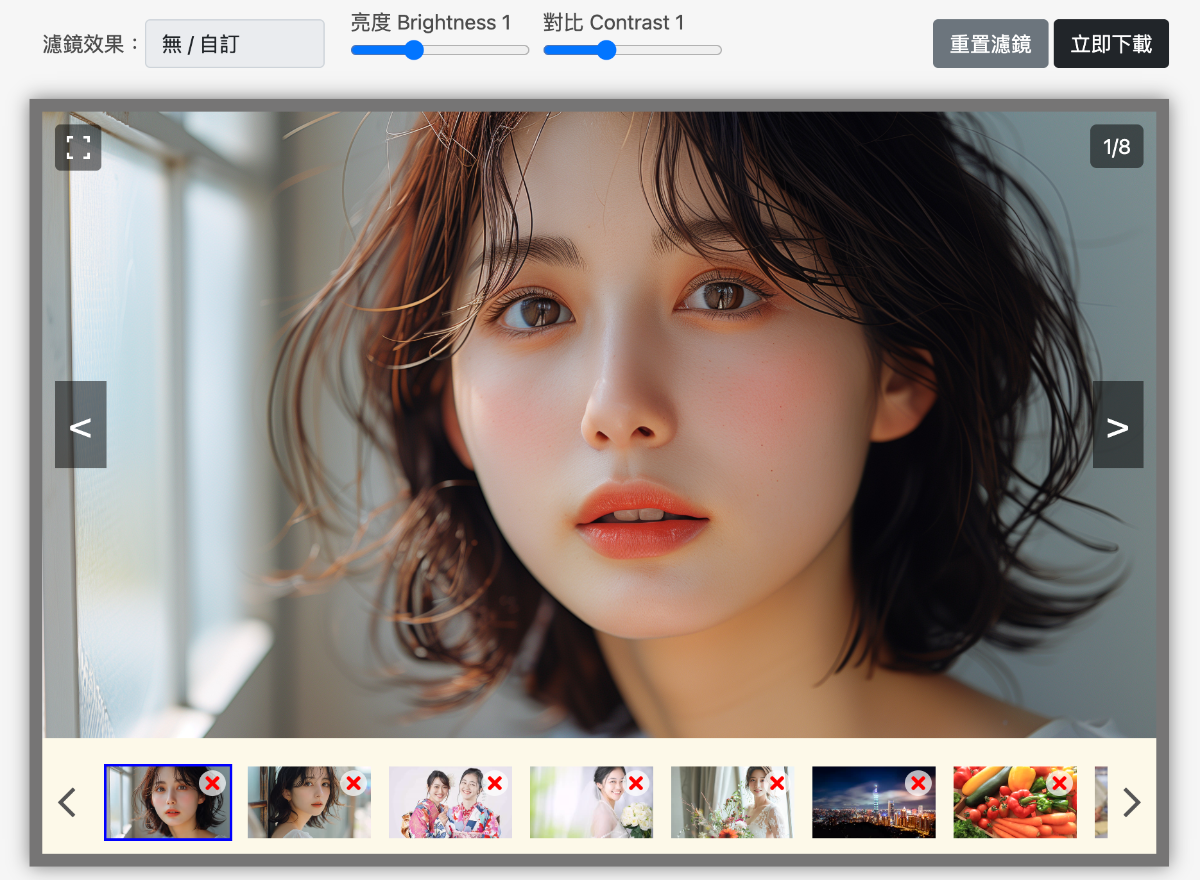The width and height of the screenshot is (1200, 880).
Task: Go to the previous image in main viewer
Action: point(80,425)
